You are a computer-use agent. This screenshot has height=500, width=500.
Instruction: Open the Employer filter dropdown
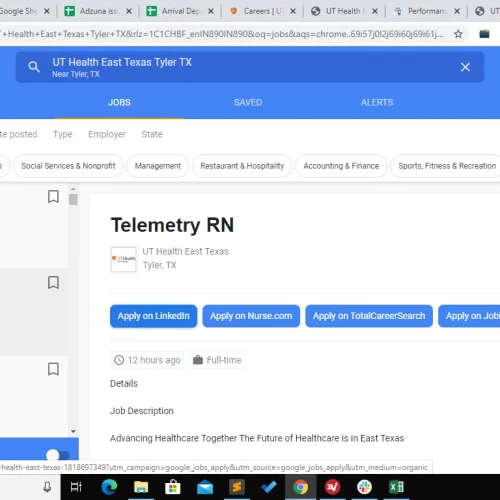[x=107, y=134]
